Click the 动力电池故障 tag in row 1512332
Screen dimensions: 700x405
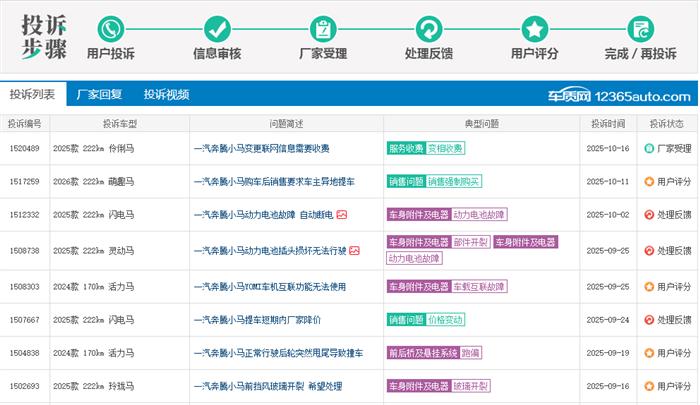click(480, 215)
